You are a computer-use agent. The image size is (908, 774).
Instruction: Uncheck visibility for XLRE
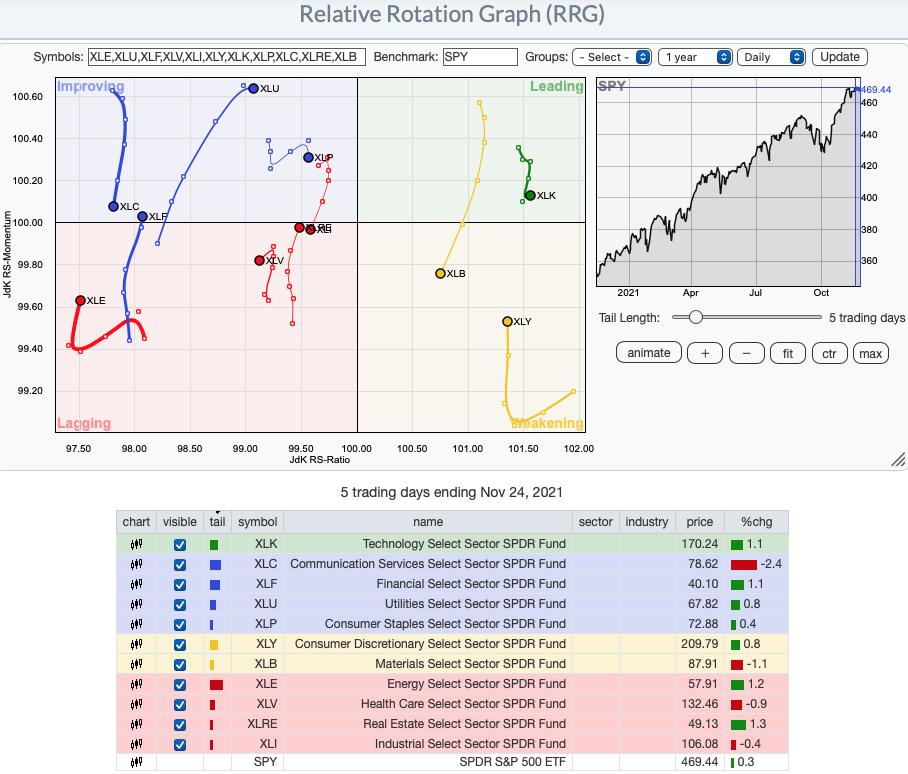click(180, 725)
